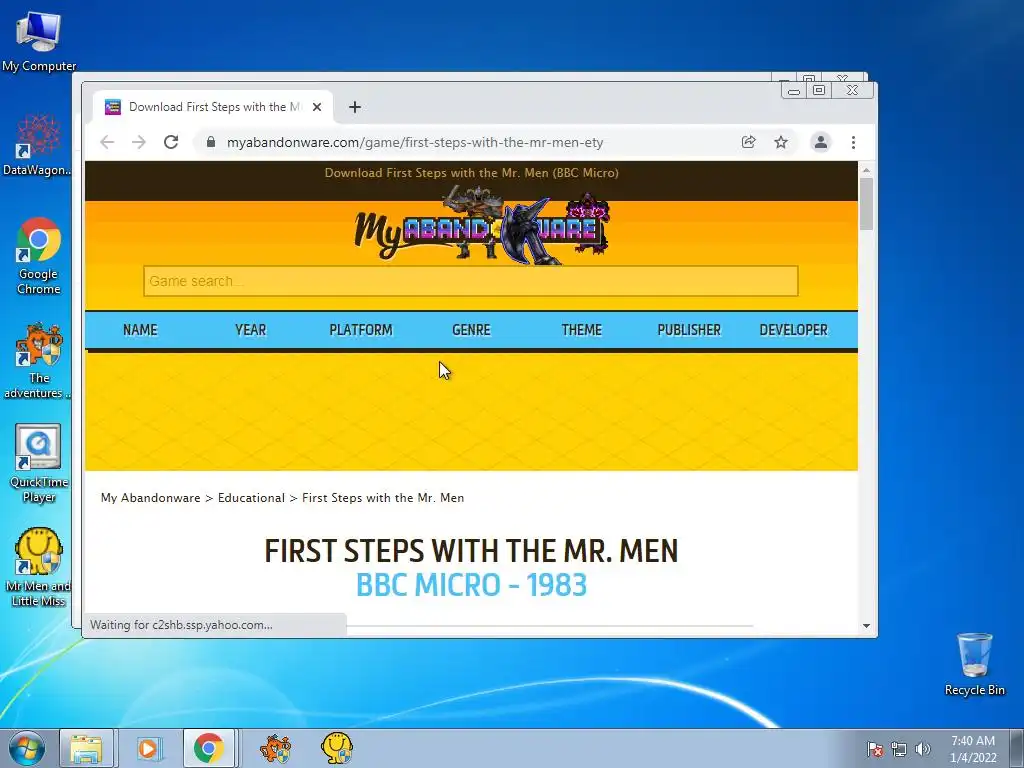Open the THEME browse menu

point(582,330)
